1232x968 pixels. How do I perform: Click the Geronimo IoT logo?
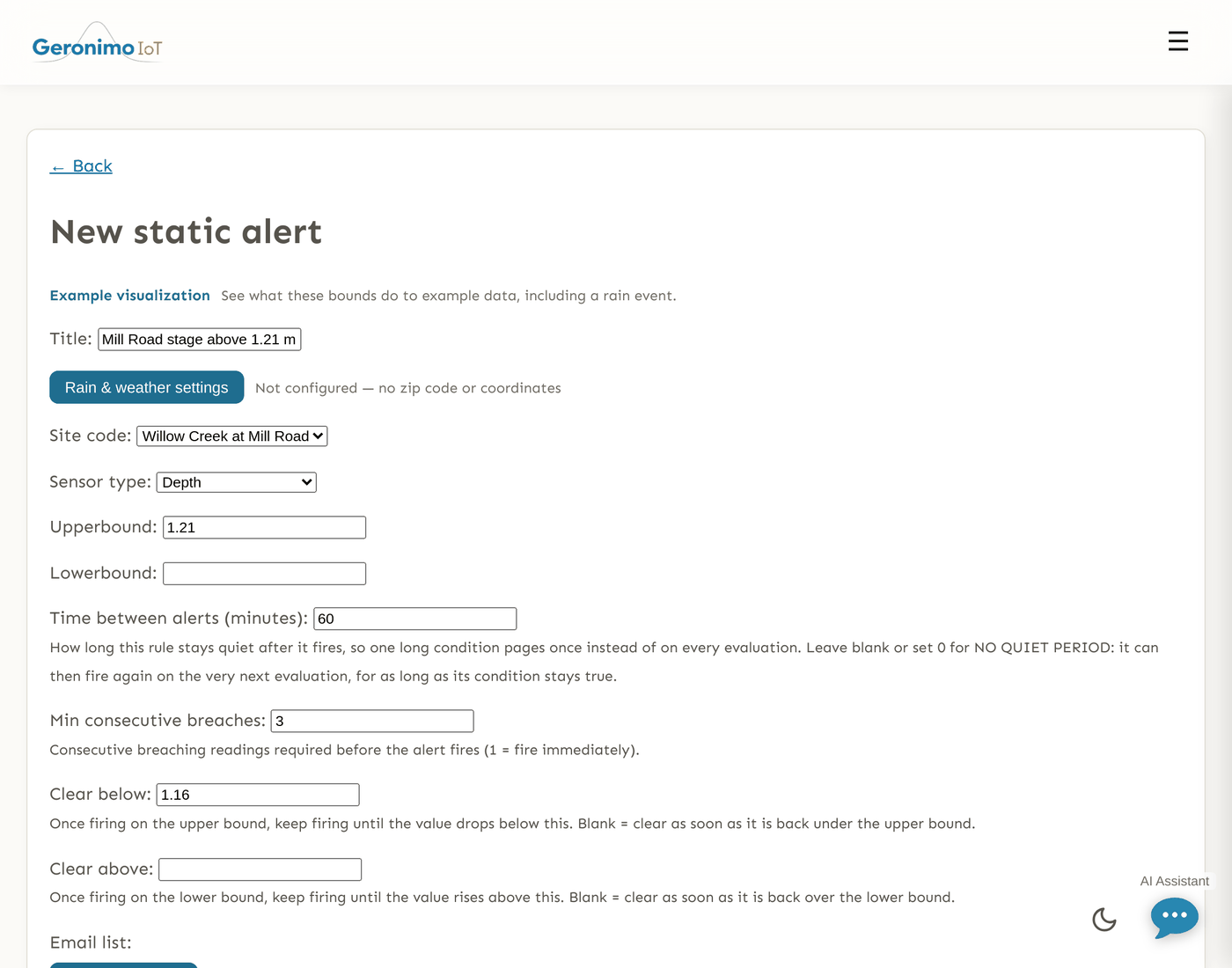97,43
